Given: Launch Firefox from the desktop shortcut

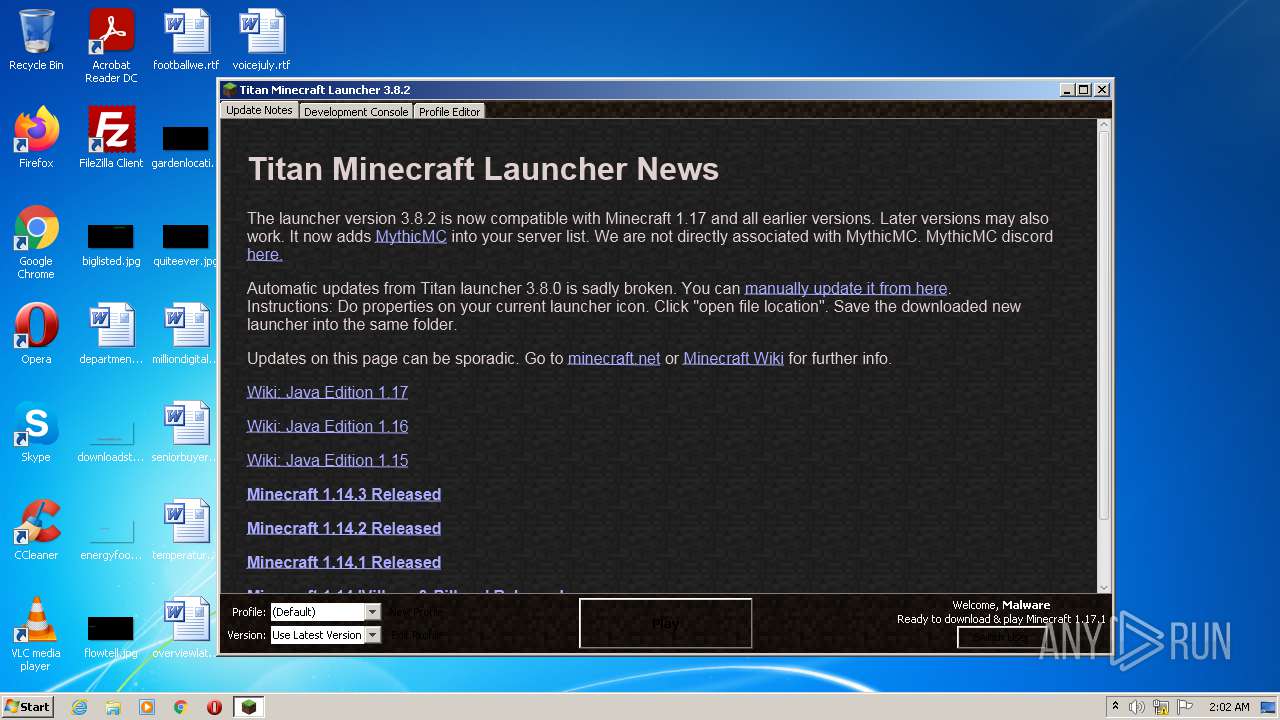Looking at the screenshot, I should click(36, 138).
